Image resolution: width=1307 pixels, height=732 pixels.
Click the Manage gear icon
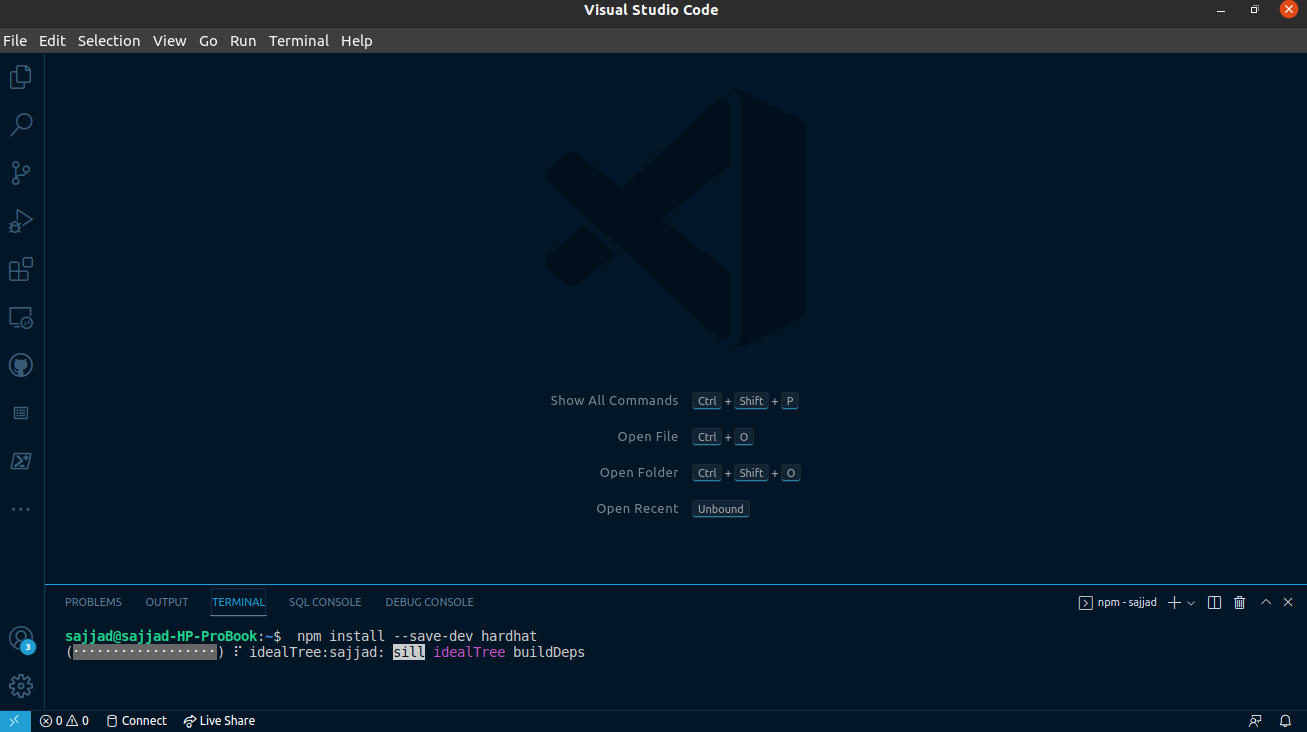(21, 686)
